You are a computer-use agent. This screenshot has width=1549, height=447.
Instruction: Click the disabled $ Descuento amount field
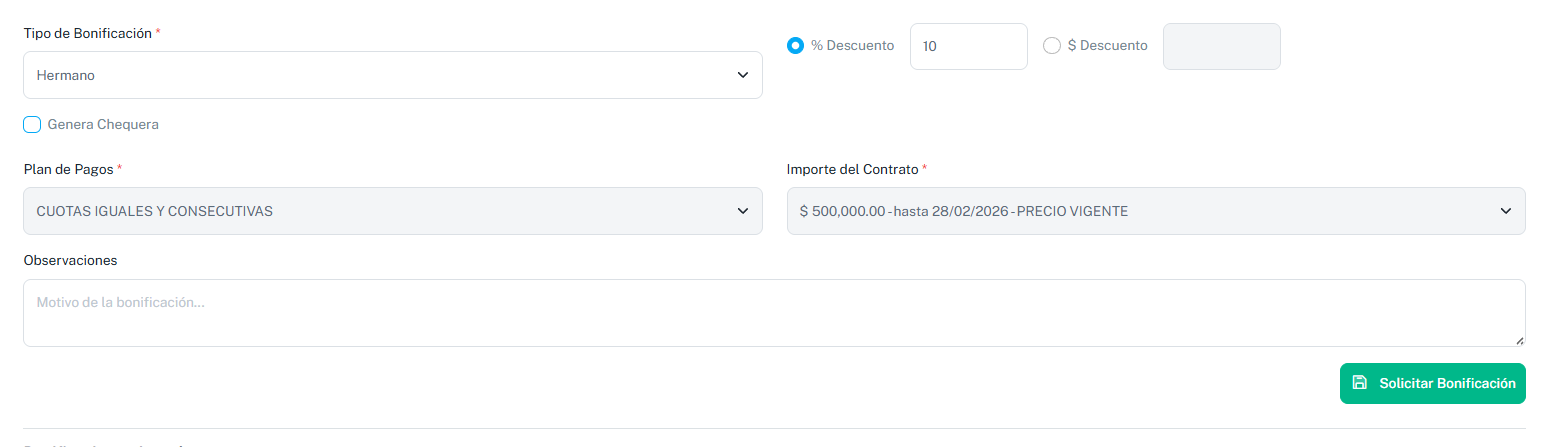pyautogui.click(x=1222, y=47)
